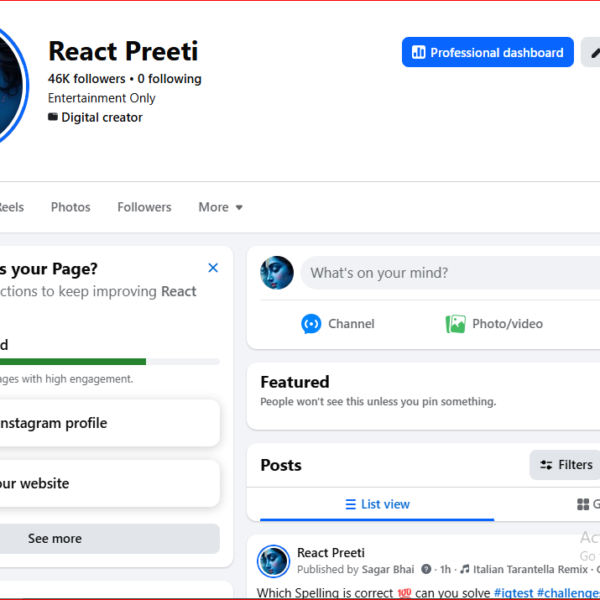Screen dimensions: 600x600
Task: Click the green page health progress bar
Action: (73, 362)
